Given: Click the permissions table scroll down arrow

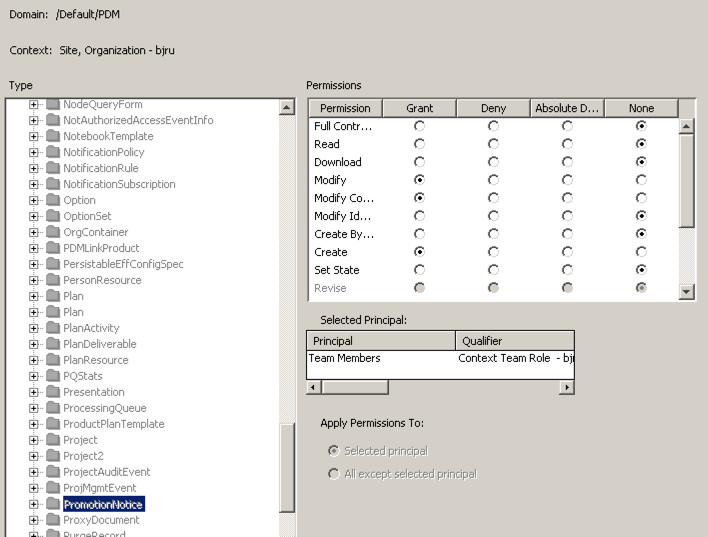Looking at the screenshot, I should pyautogui.click(x=686, y=292).
